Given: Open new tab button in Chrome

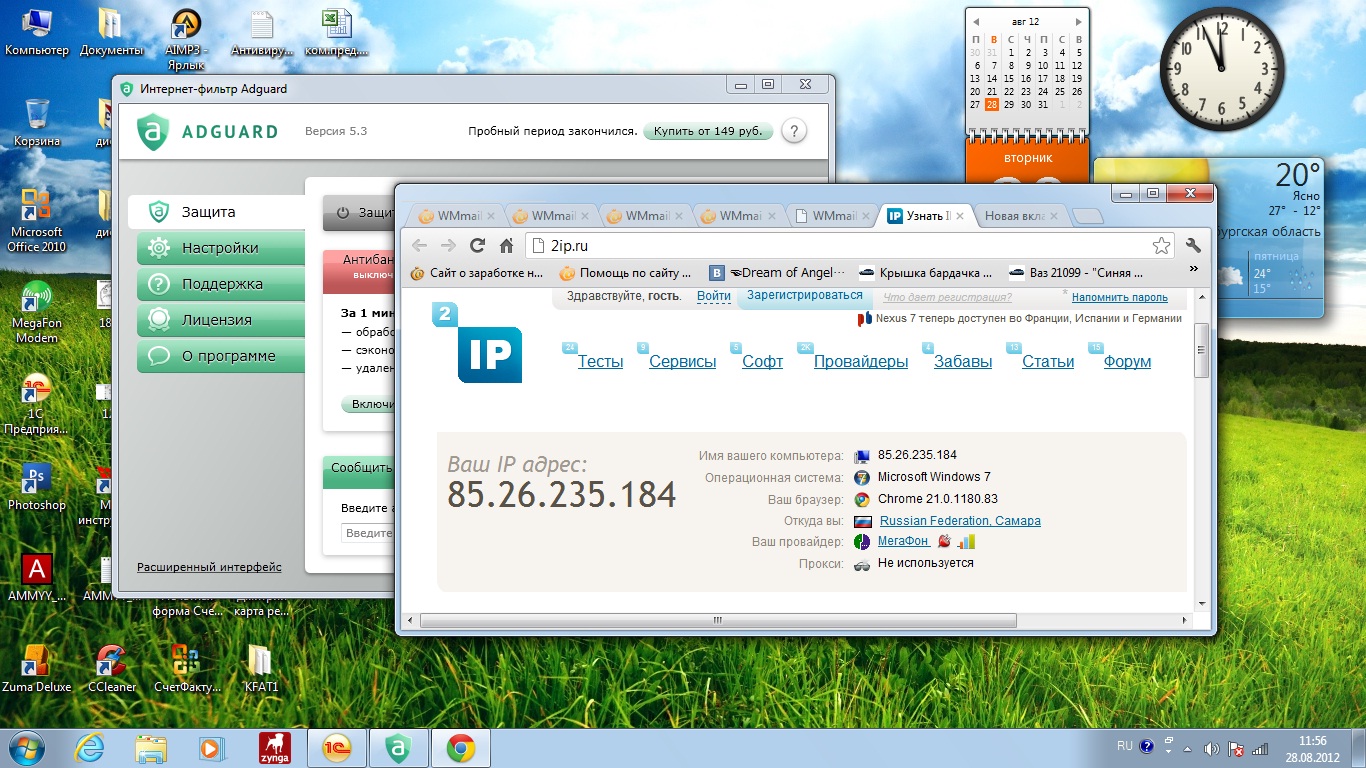Looking at the screenshot, I should (x=1087, y=216).
